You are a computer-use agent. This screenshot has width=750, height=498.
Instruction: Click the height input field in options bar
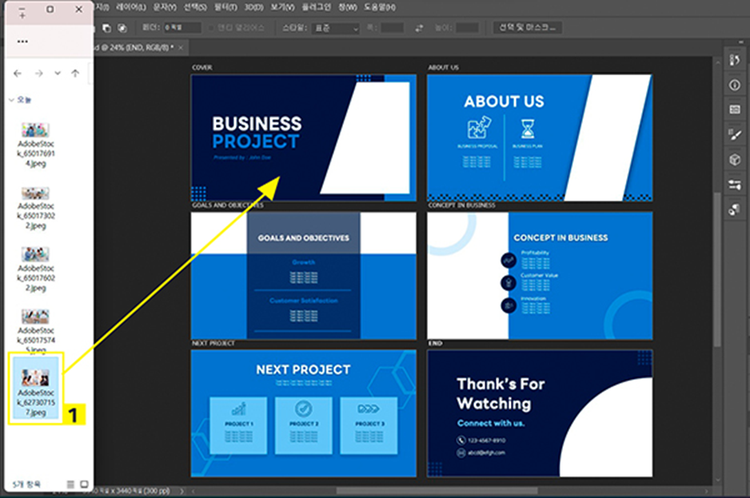click(x=467, y=28)
